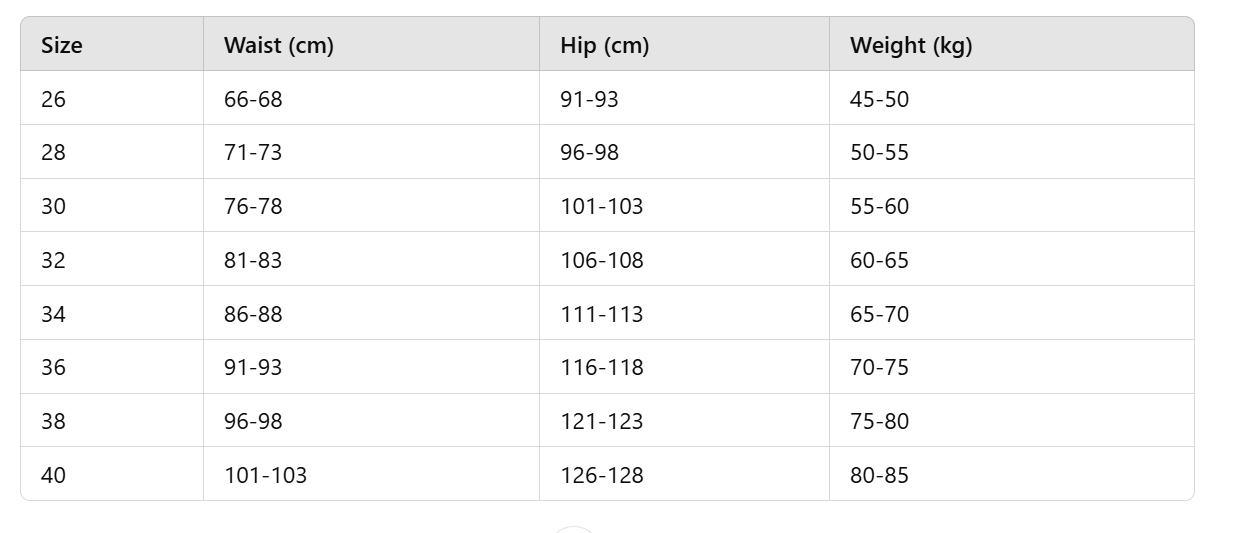
Task: Select the size 30 cell
Action: (112, 206)
